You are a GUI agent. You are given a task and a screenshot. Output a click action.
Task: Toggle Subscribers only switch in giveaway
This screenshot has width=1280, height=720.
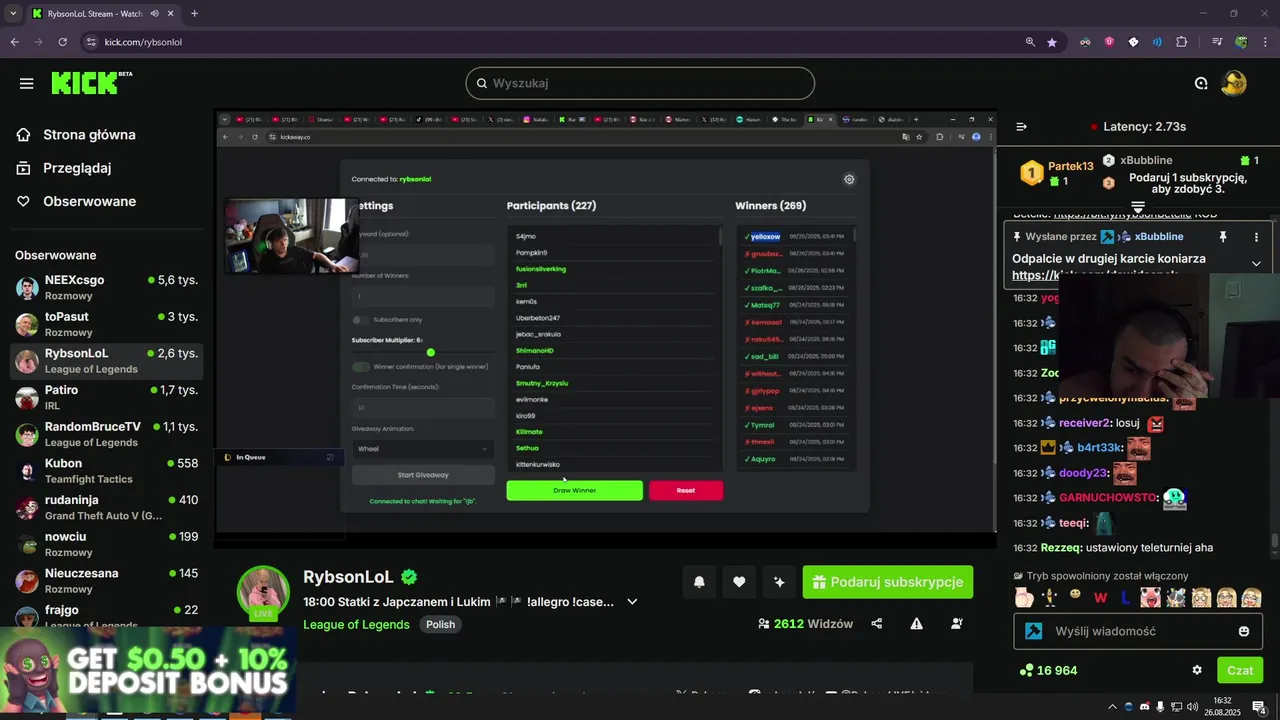point(360,320)
